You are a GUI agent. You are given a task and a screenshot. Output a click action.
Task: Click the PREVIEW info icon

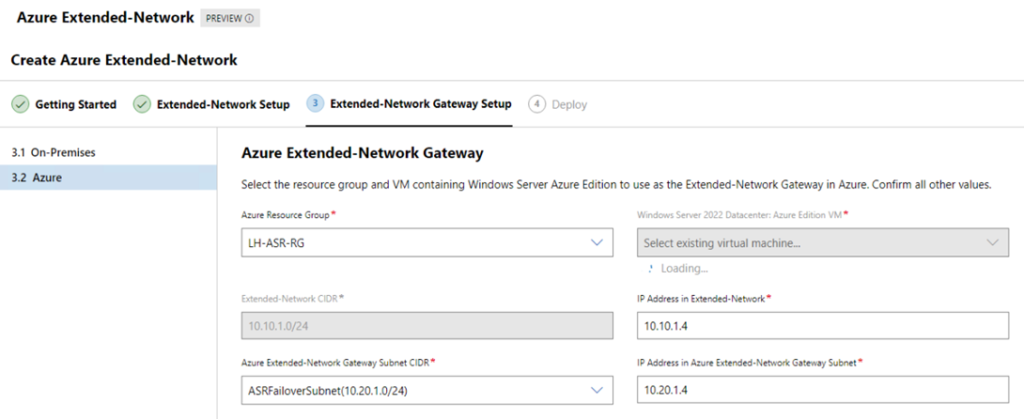point(249,19)
